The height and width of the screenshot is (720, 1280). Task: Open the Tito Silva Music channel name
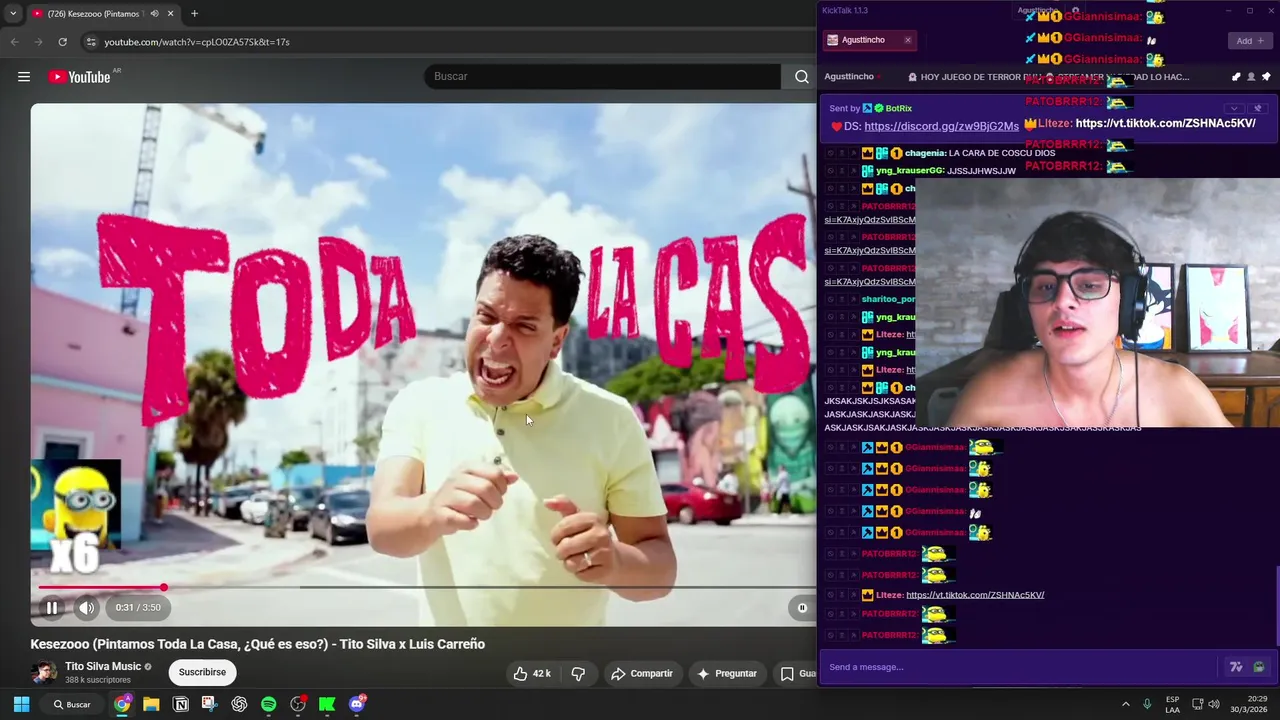tap(103, 666)
